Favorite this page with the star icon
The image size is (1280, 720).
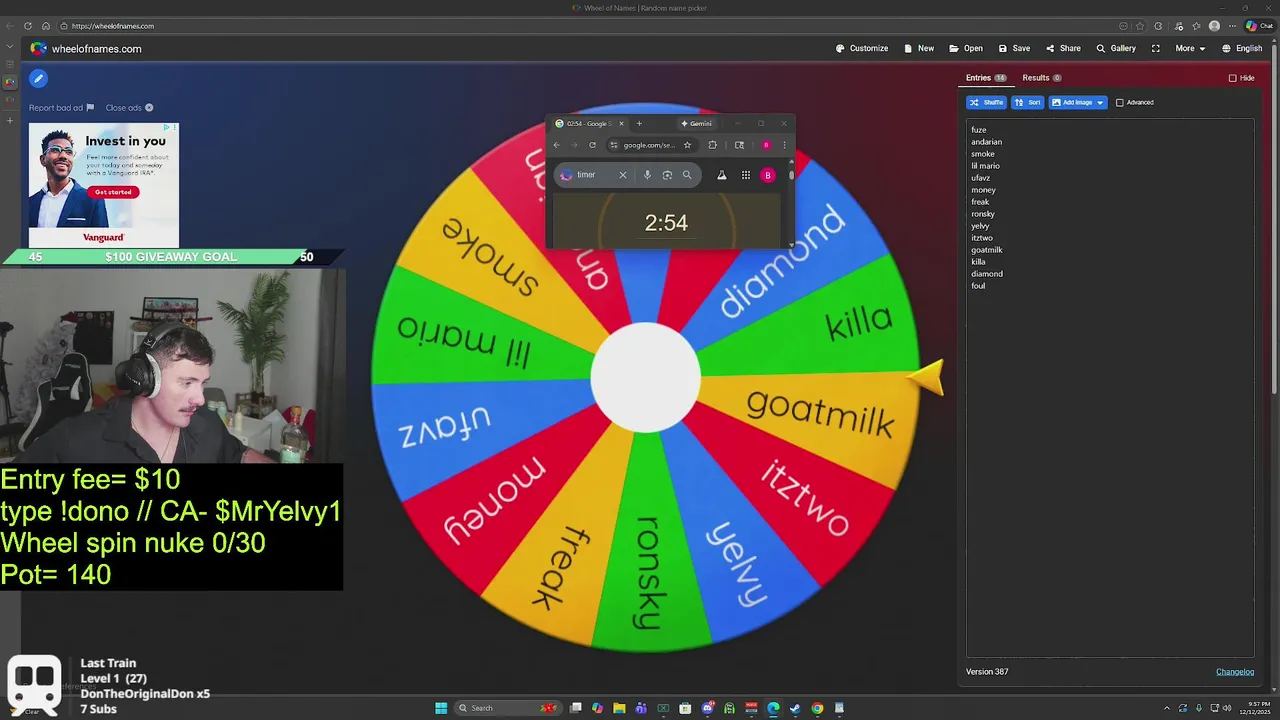click(x=1140, y=26)
